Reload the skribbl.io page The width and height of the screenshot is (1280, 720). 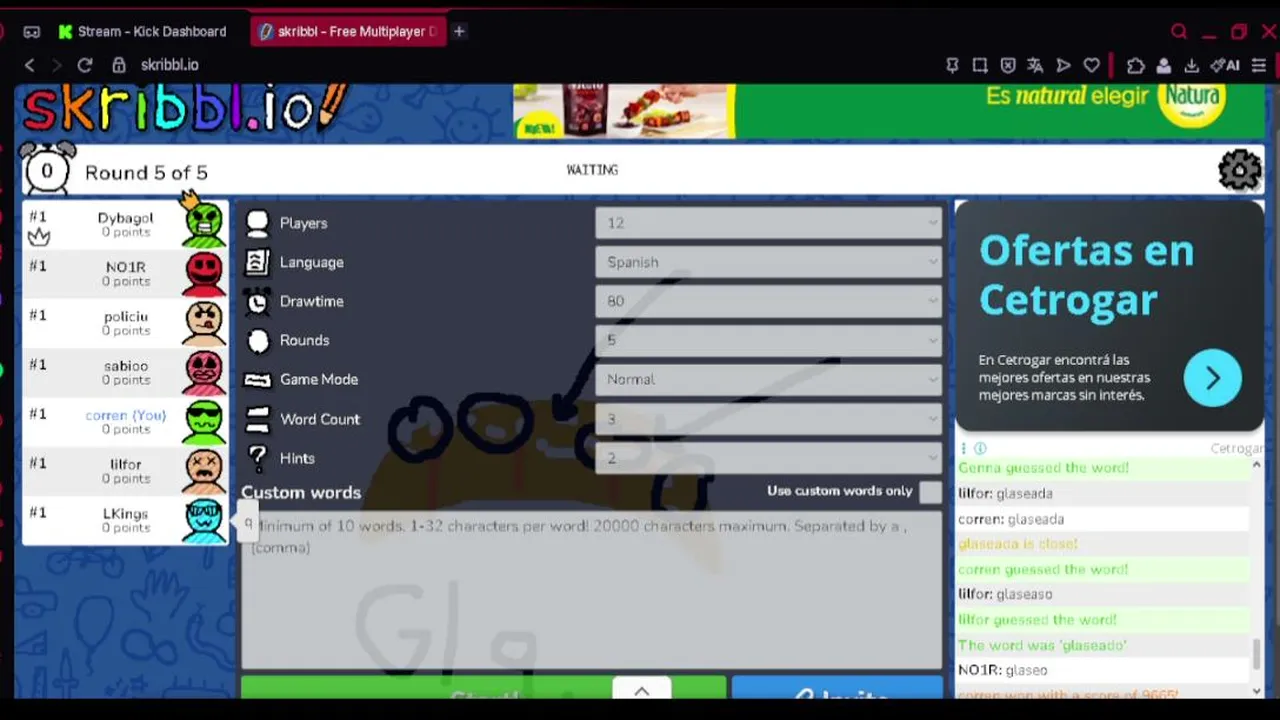pyautogui.click(x=85, y=65)
